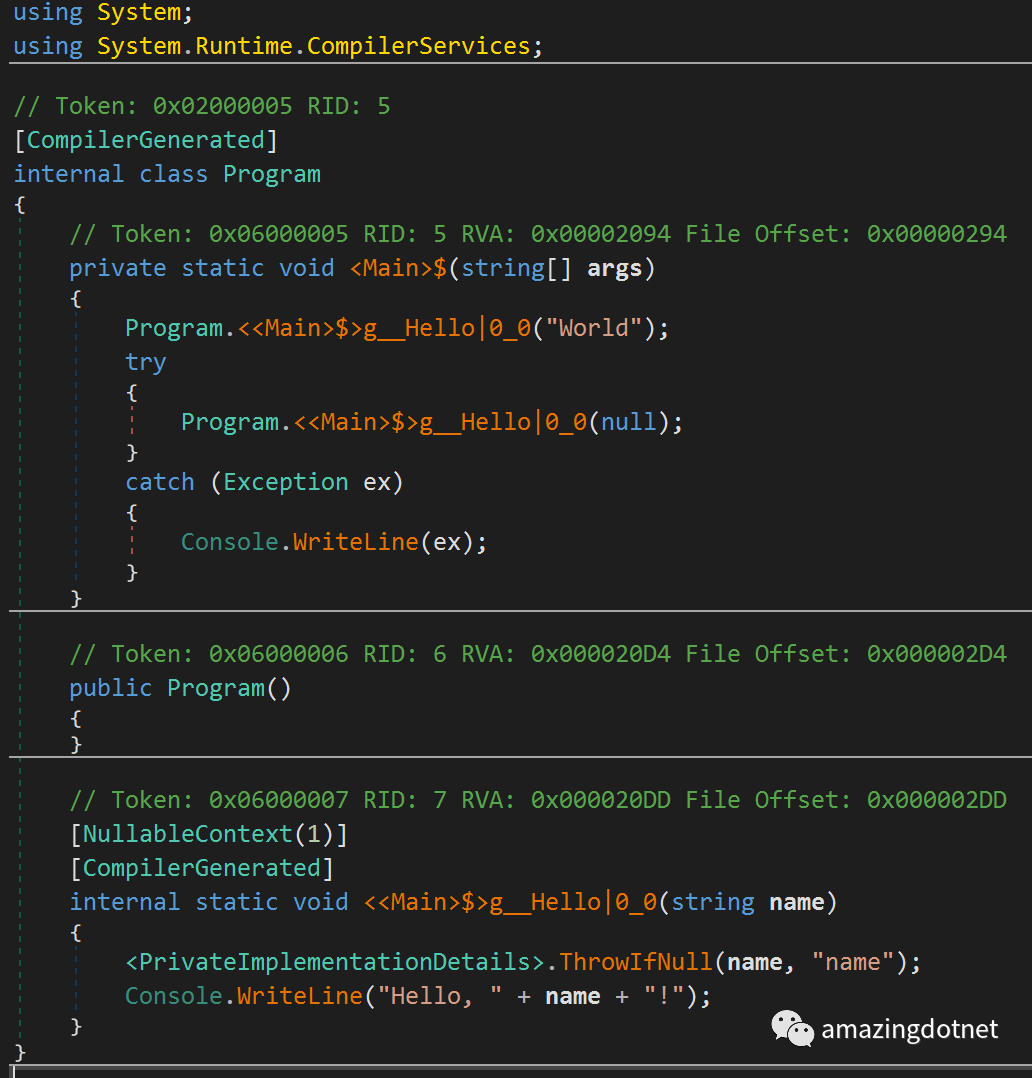Click the 'class' keyword
1032x1078 pixels.
point(173,174)
